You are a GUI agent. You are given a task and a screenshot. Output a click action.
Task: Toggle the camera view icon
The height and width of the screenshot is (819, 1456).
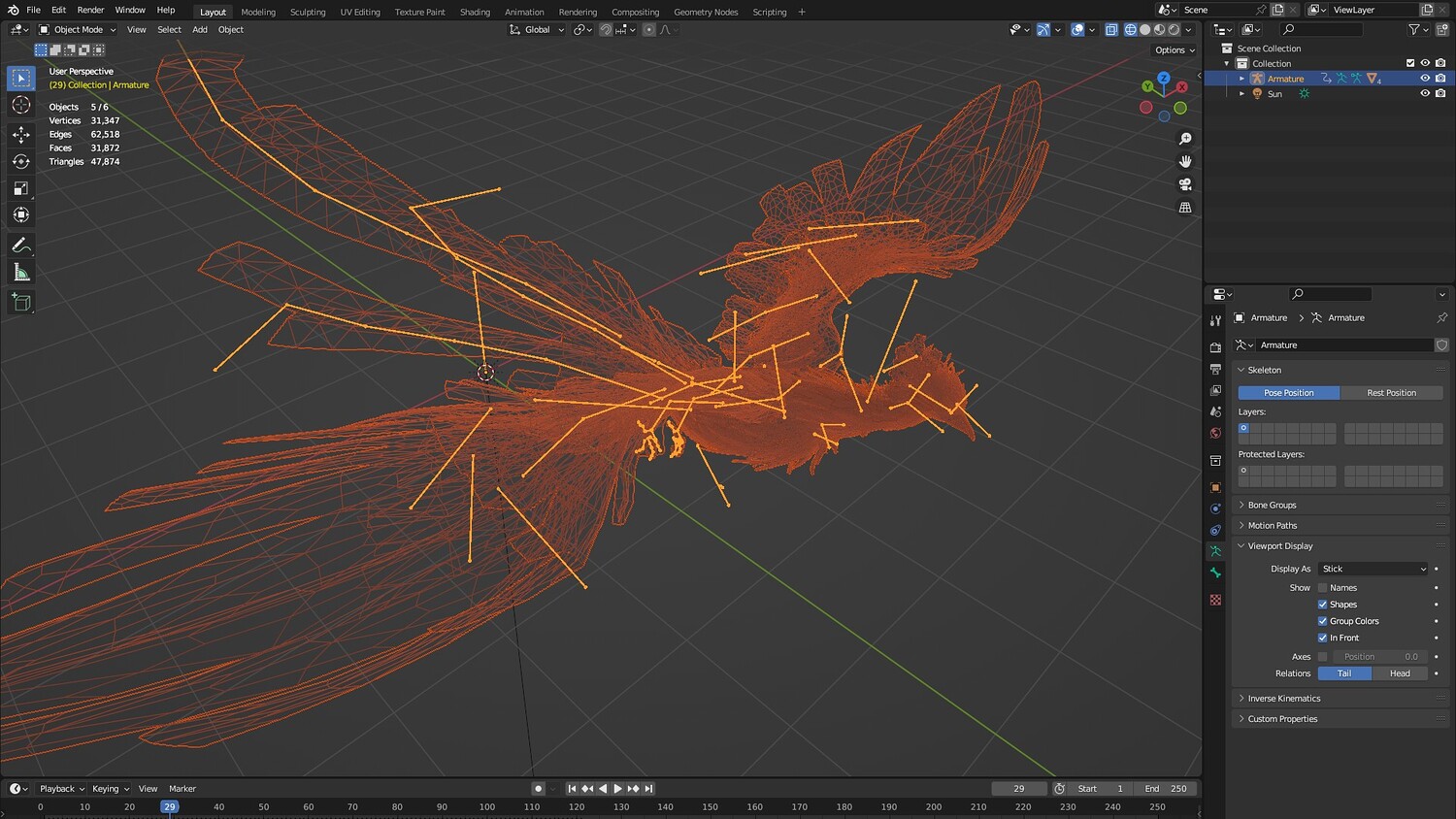(1185, 184)
